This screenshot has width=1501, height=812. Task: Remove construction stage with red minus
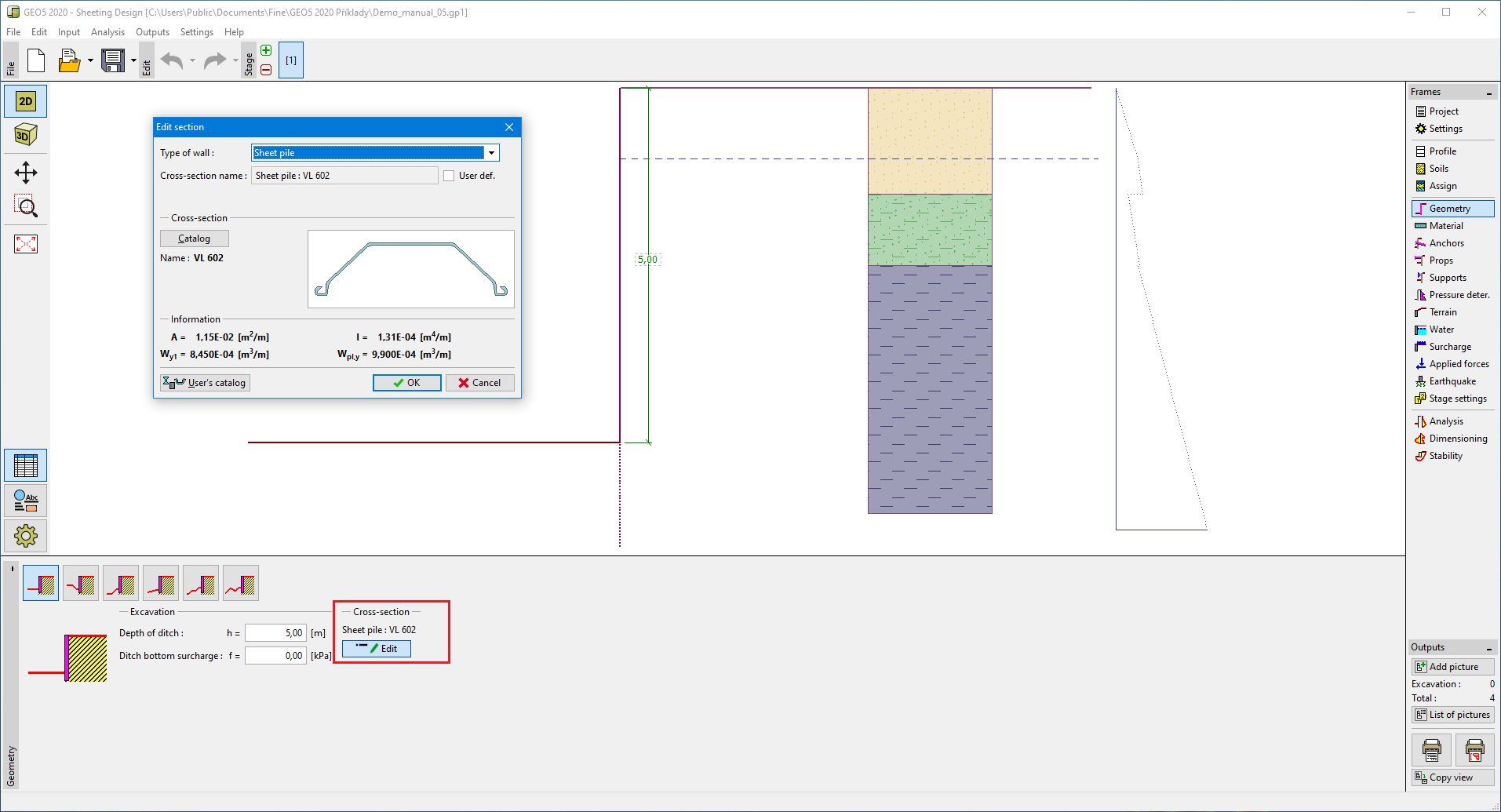click(266, 70)
